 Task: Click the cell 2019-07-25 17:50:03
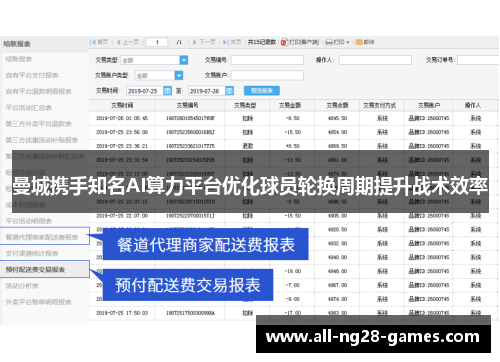pyautogui.click(x=122, y=313)
